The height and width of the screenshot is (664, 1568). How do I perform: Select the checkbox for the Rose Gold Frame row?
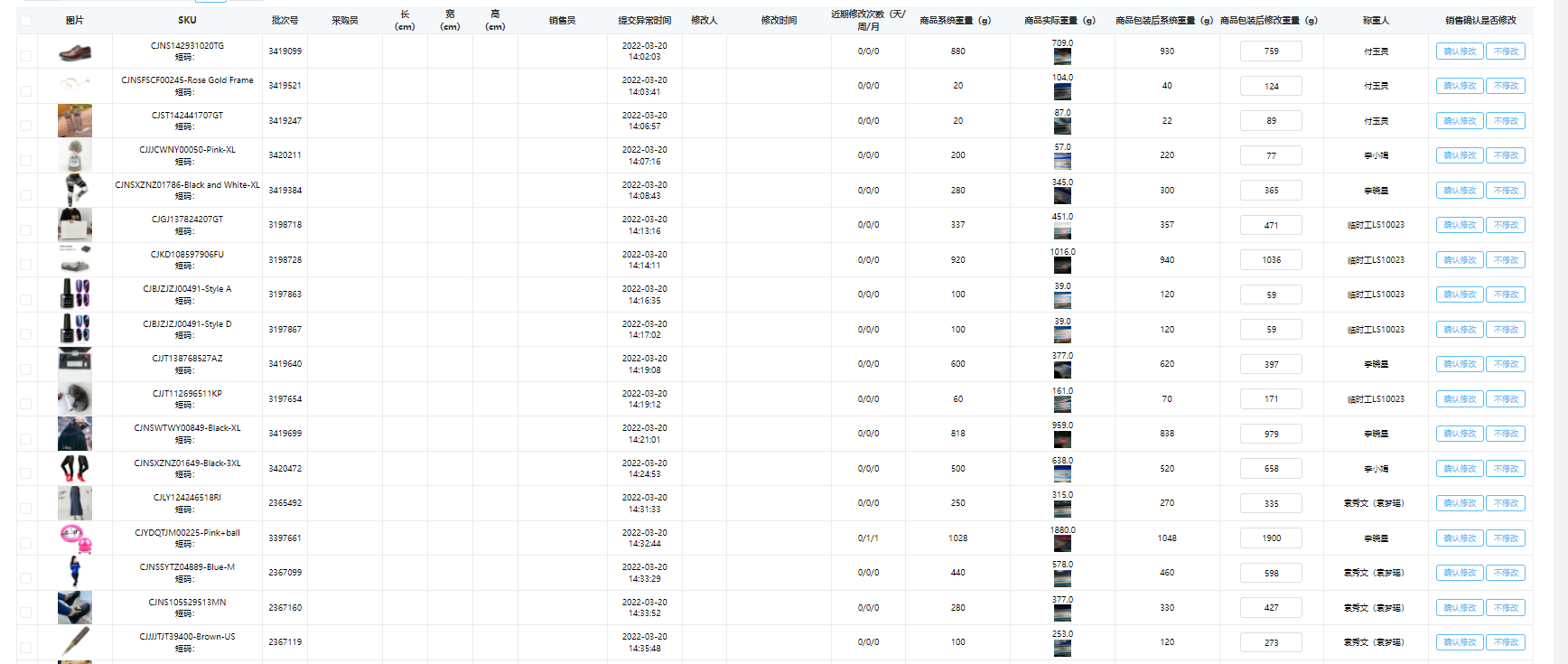click(25, 90)
